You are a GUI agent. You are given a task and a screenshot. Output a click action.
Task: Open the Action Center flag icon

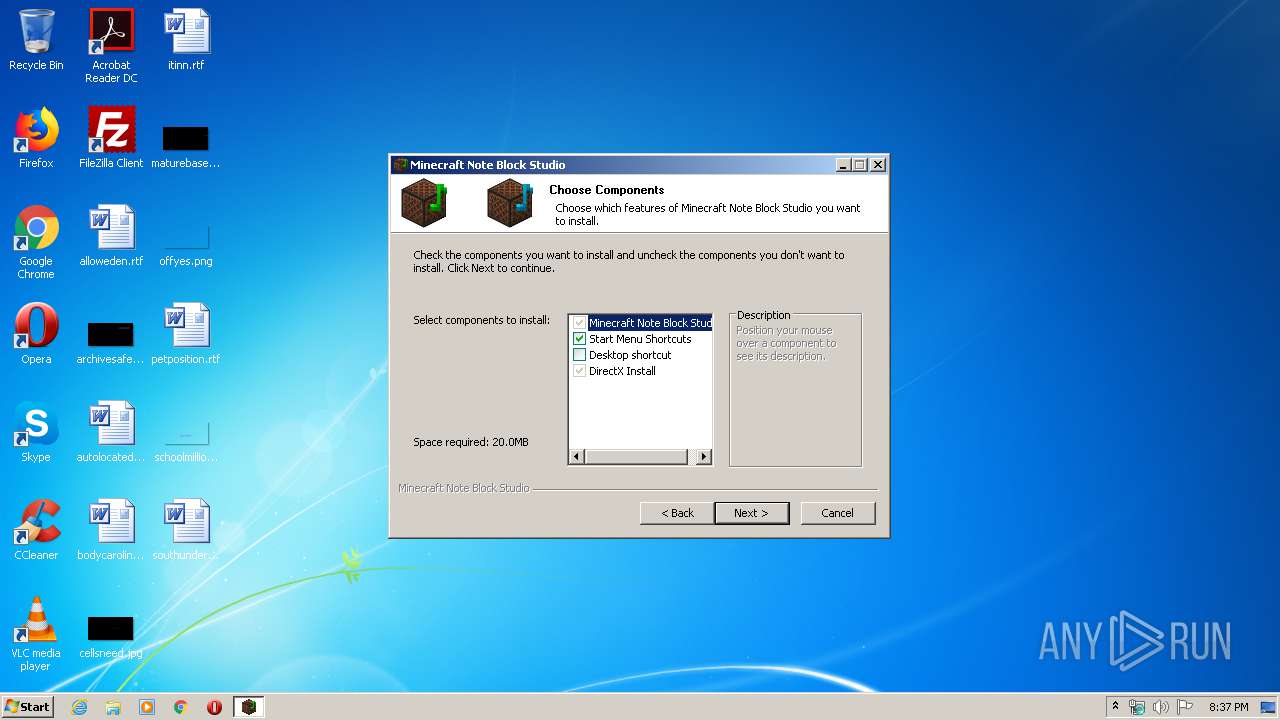(x=1185, y=707)
